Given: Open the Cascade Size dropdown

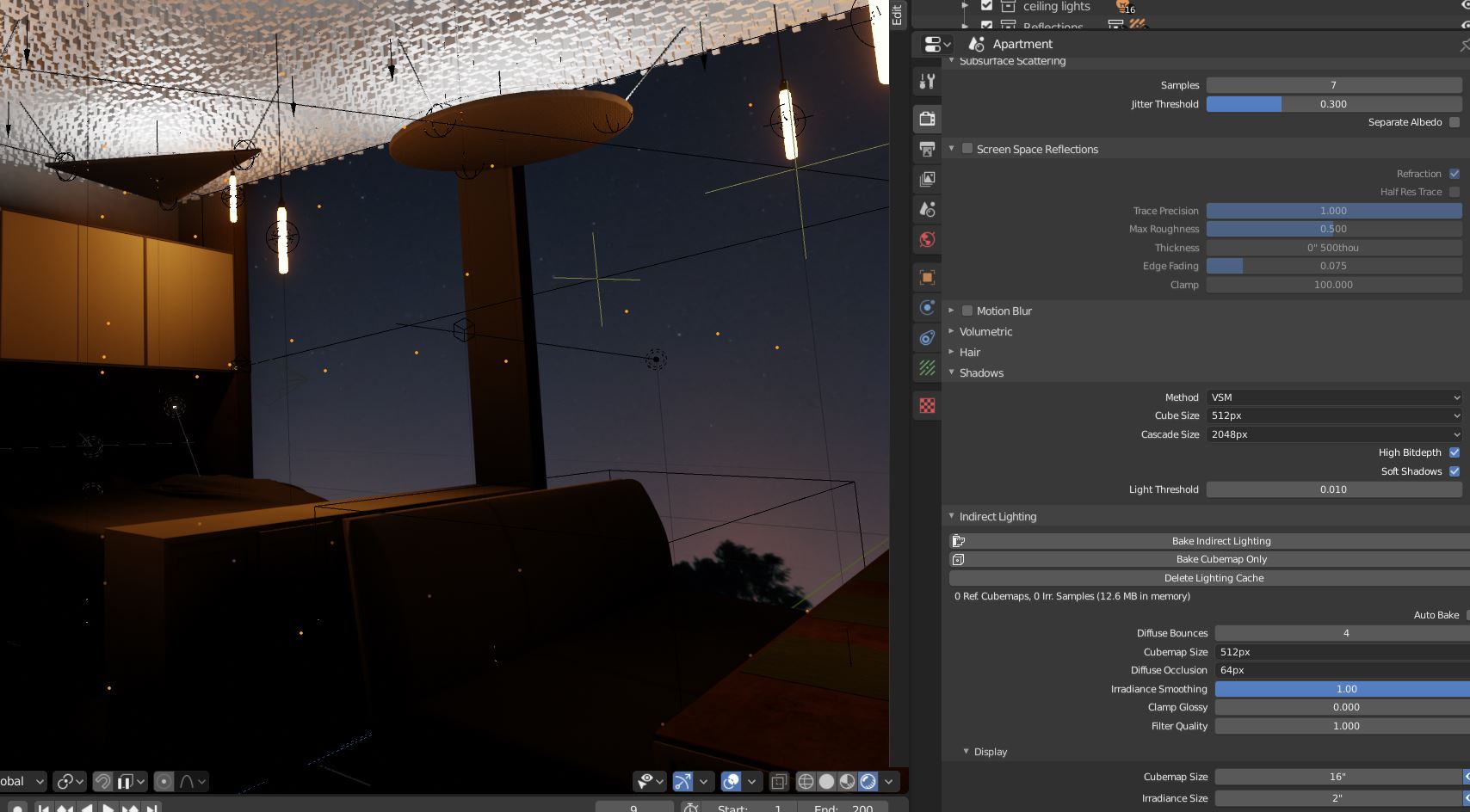Looking at the screenshot, I should tap(1334, 434).
